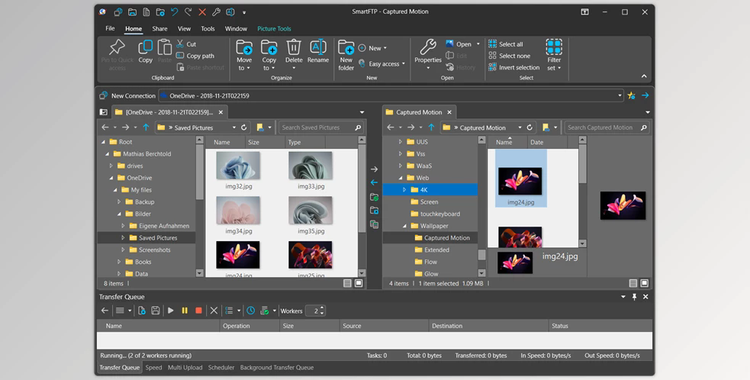Image resolution: width=750 pixels, height=380 pixels.
Task: Click the blue clock schedule icon in queue toolbar
Action: (x=251, y=311)
